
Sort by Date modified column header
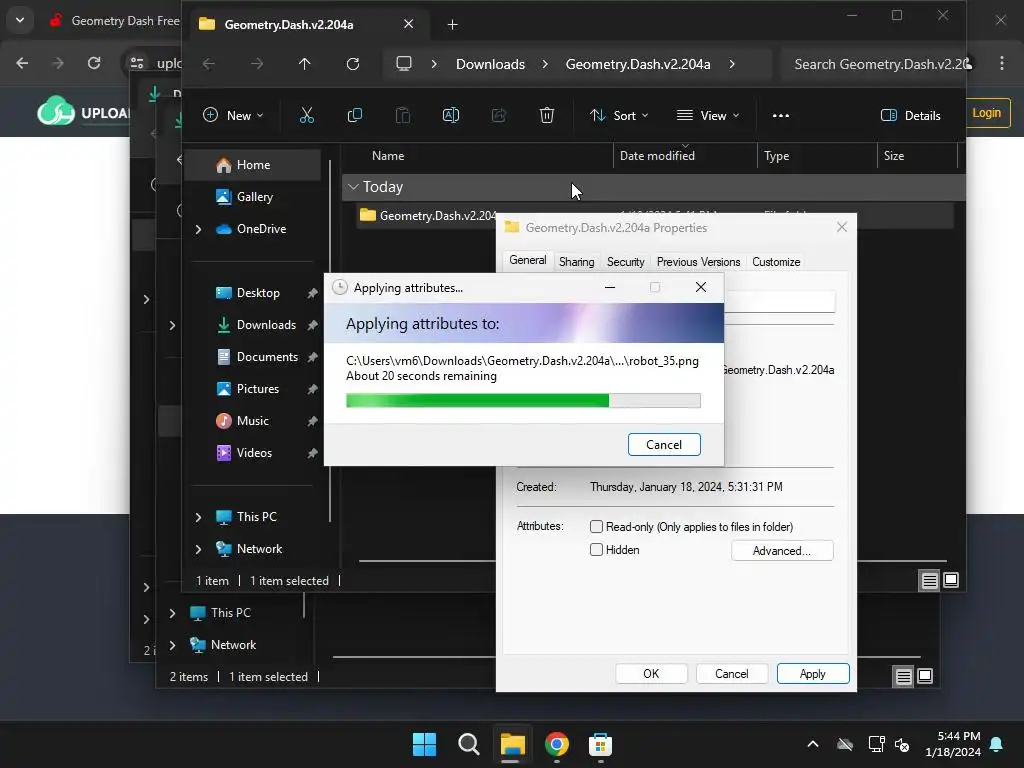click(x=684, y=156)
